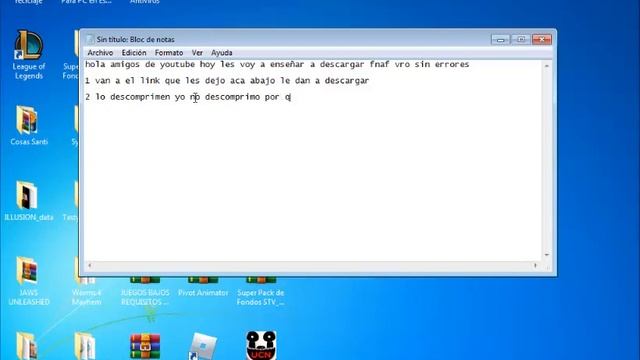Click the second "descargar" at end of line two
The height and width of the screenshot is (360, 640).
347,81
